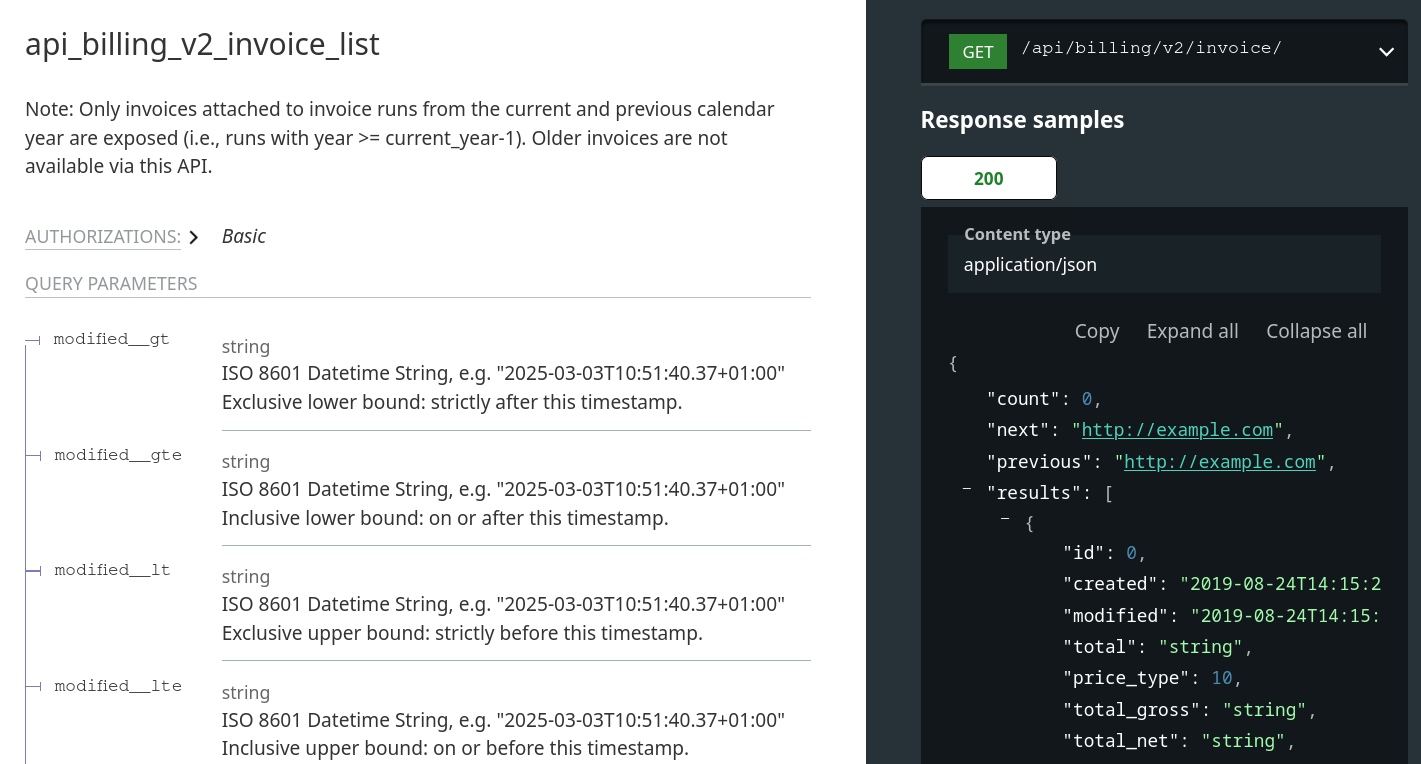This screenshot has height=764, width=1421.
Task: Click the api_billing_v2_invoice_list heading
Action: (202, 45)
